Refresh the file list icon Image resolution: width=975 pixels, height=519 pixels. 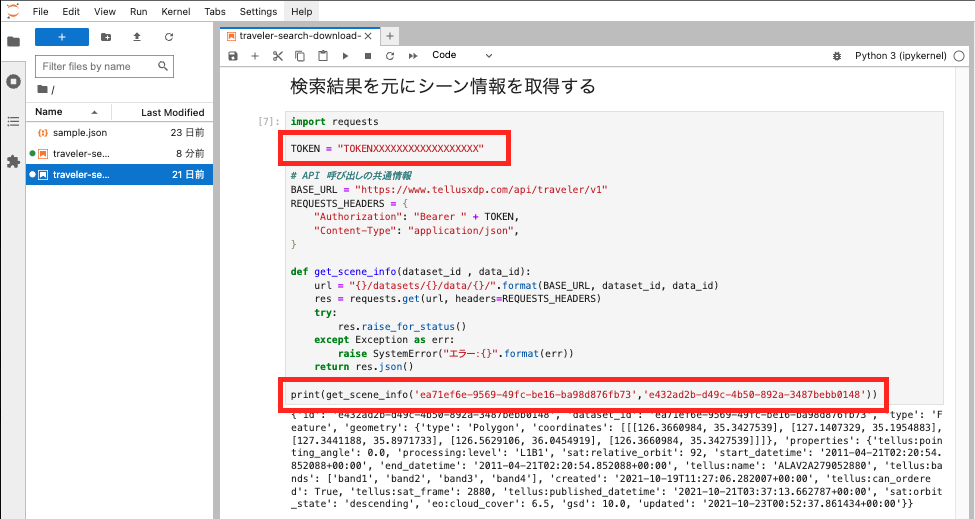169,37
